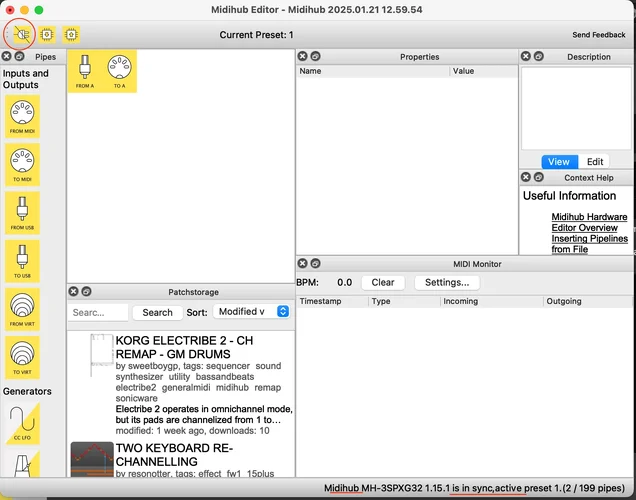Click the FROM A pipe in pipeline
The width and height of the screenshot is (636, 500).
point(84,71)
